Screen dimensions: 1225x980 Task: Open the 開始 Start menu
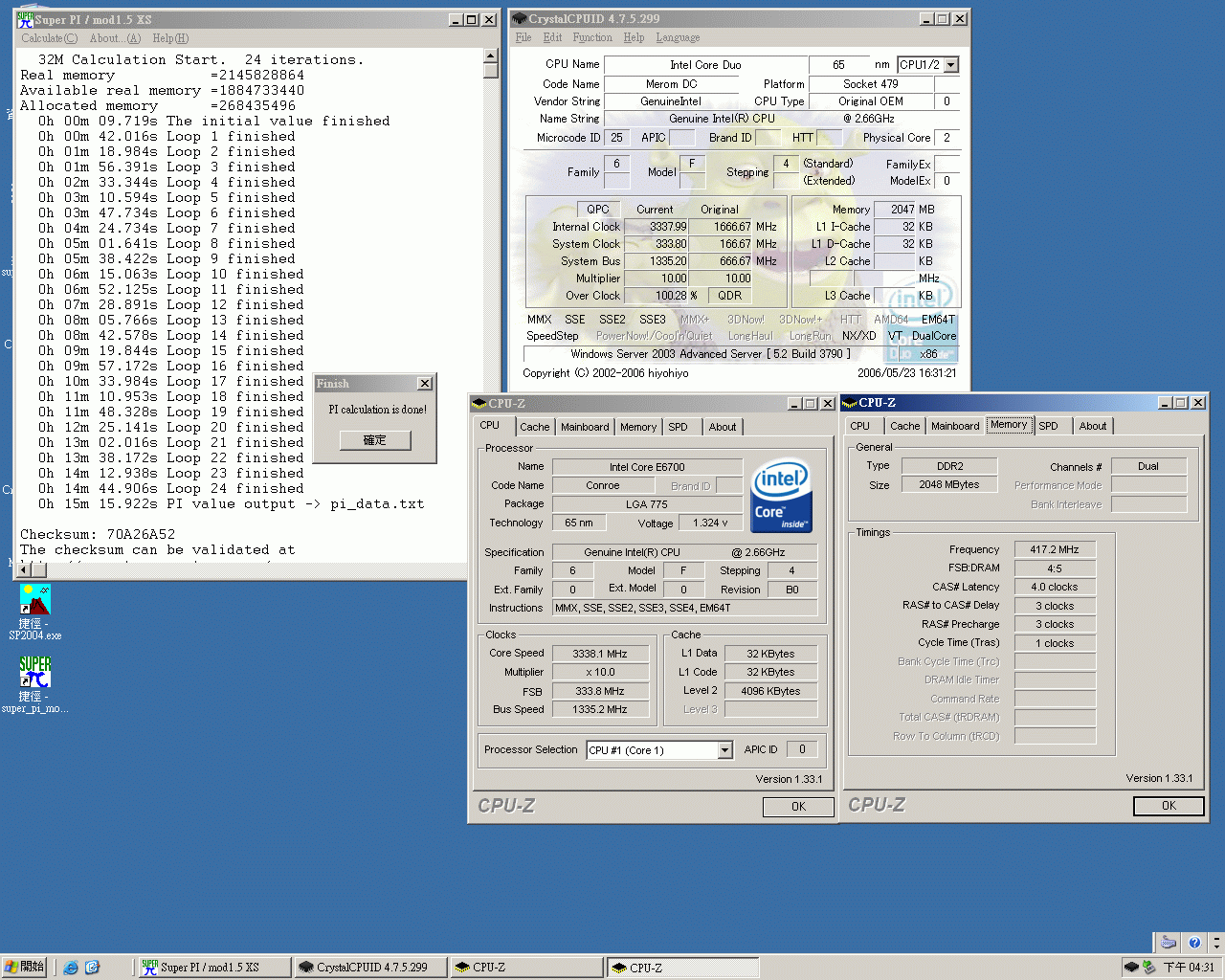click(23, 967)
